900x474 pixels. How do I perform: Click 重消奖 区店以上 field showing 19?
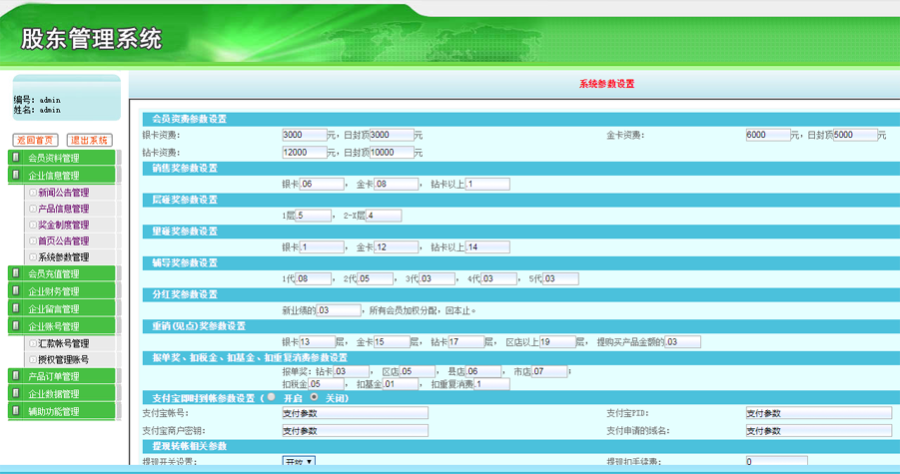coord(557,342)
